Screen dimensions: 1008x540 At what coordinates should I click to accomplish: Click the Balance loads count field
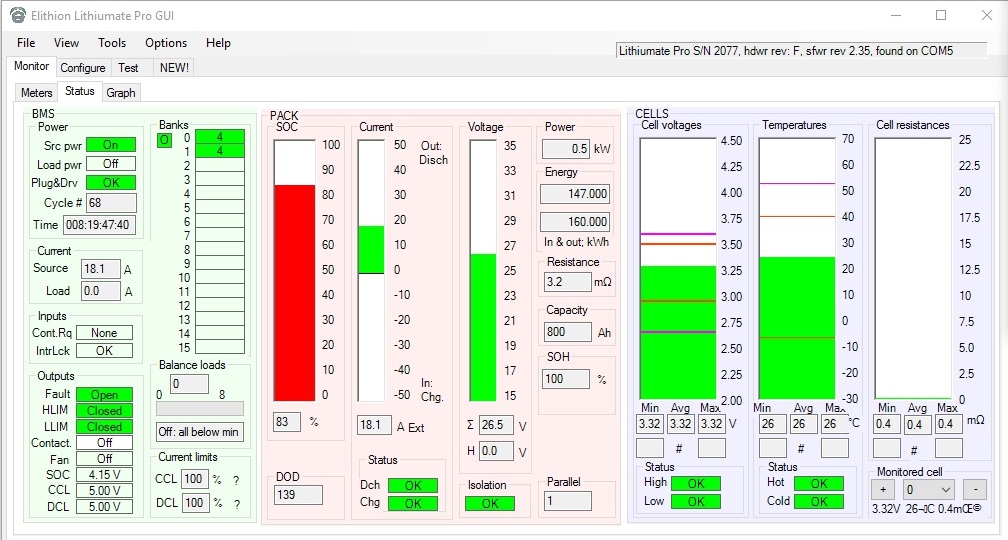[x=189, y=384]
